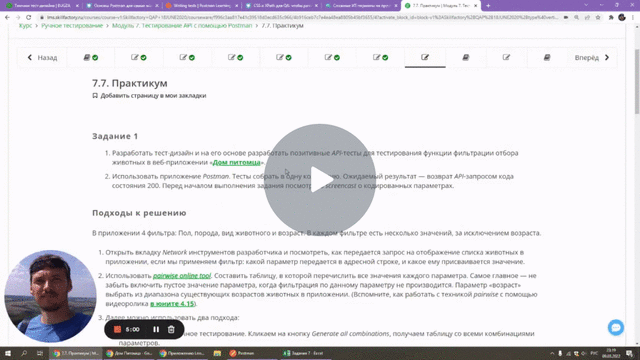Open the blue chat support bubble
The height and width of the screenshot is (360, 640).
616,327
